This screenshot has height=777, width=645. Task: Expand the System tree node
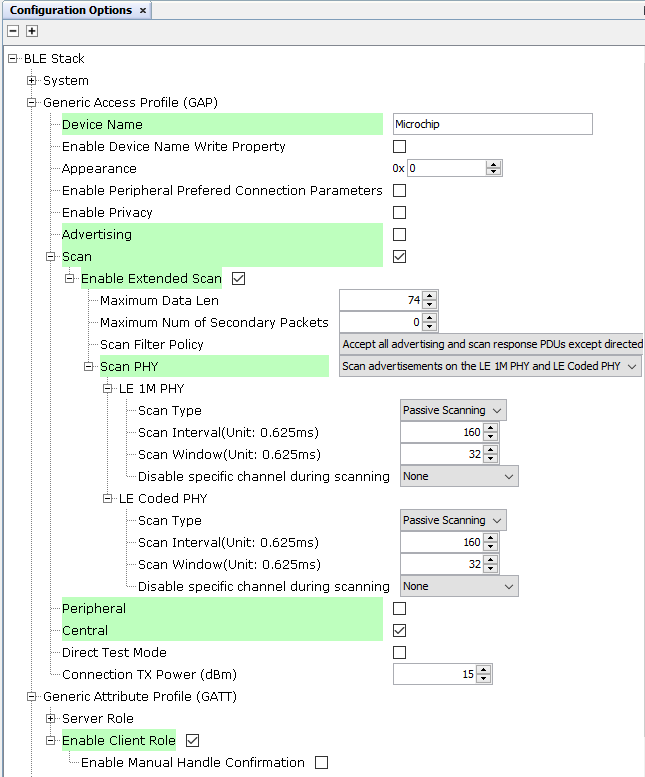coord(32,80)
